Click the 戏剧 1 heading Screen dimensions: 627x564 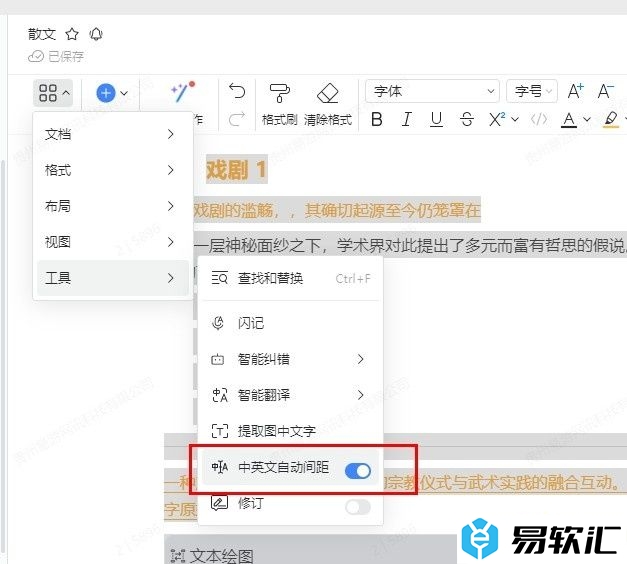pyautogui.click(x=236, y=170)
